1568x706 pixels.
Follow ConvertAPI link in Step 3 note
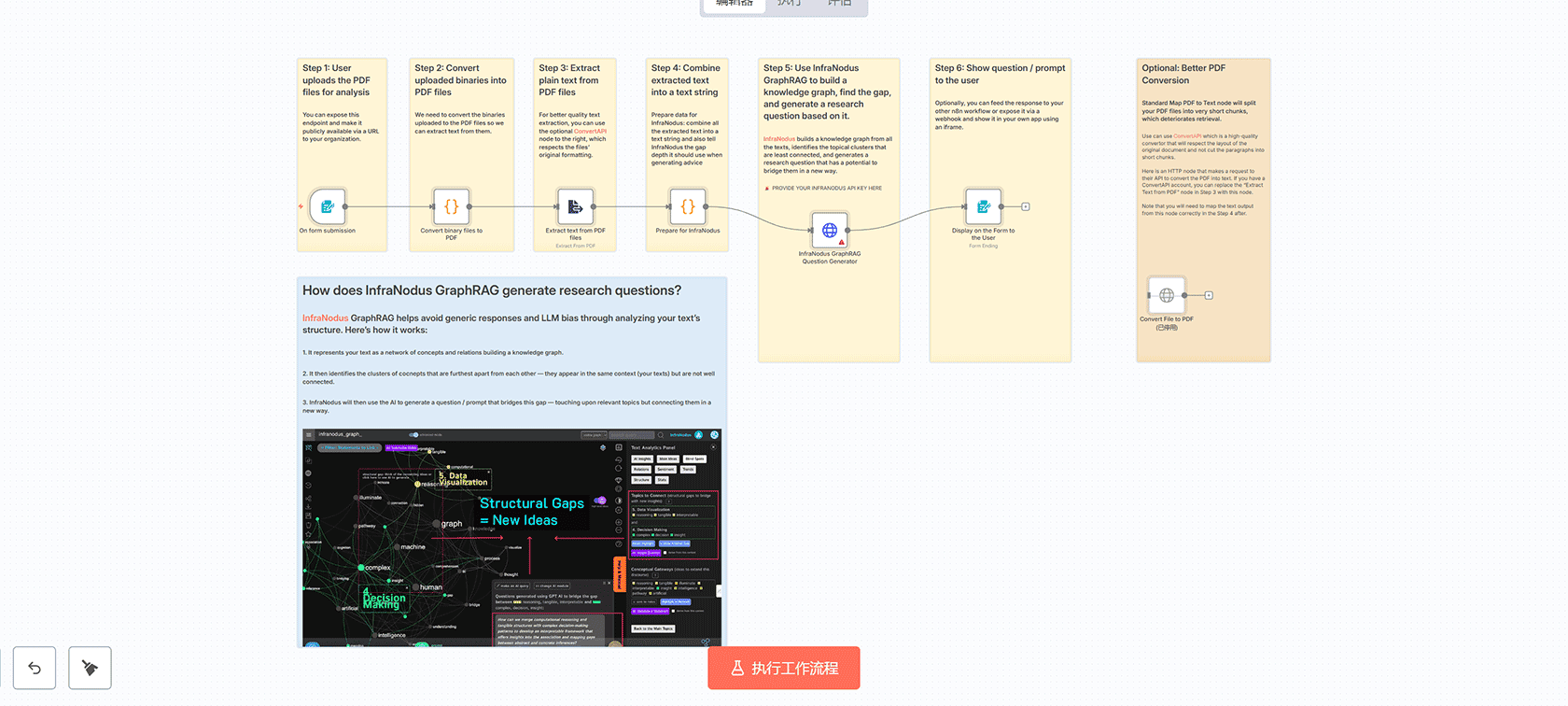point(590,131)
